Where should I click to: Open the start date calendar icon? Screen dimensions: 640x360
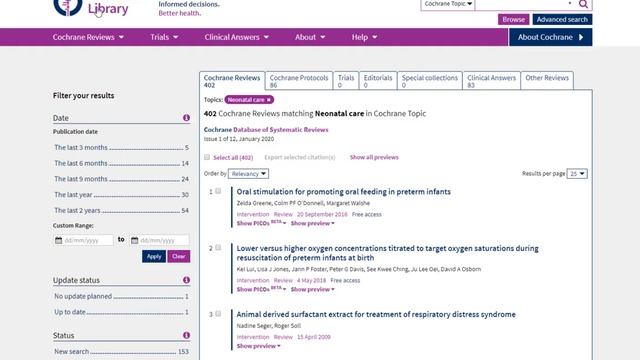(58, 240)
